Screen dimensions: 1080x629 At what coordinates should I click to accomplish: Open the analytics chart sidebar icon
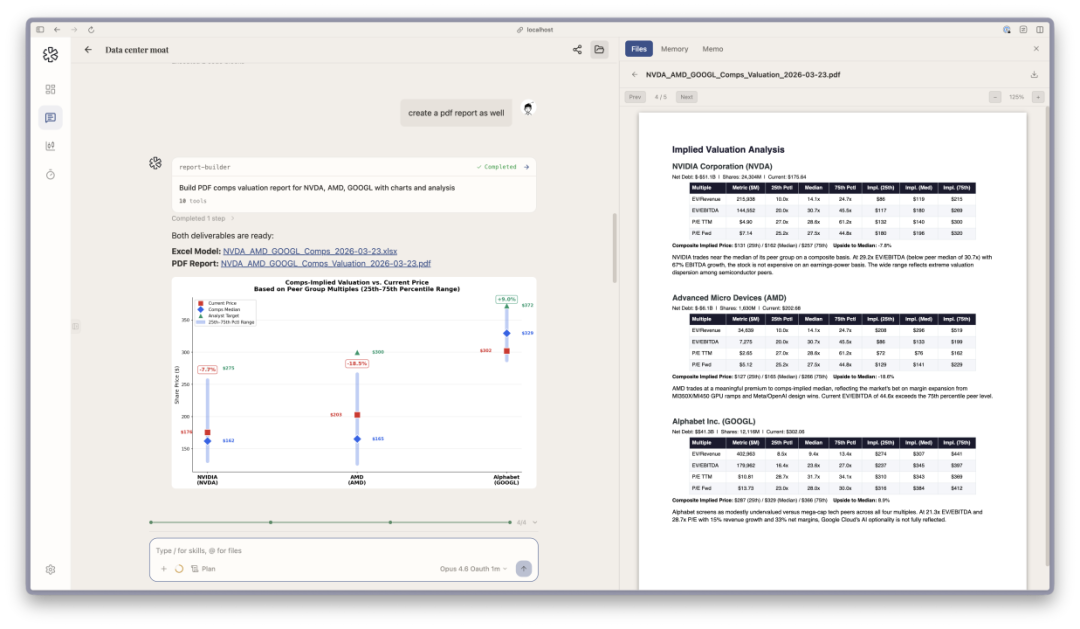pos(50,146)
